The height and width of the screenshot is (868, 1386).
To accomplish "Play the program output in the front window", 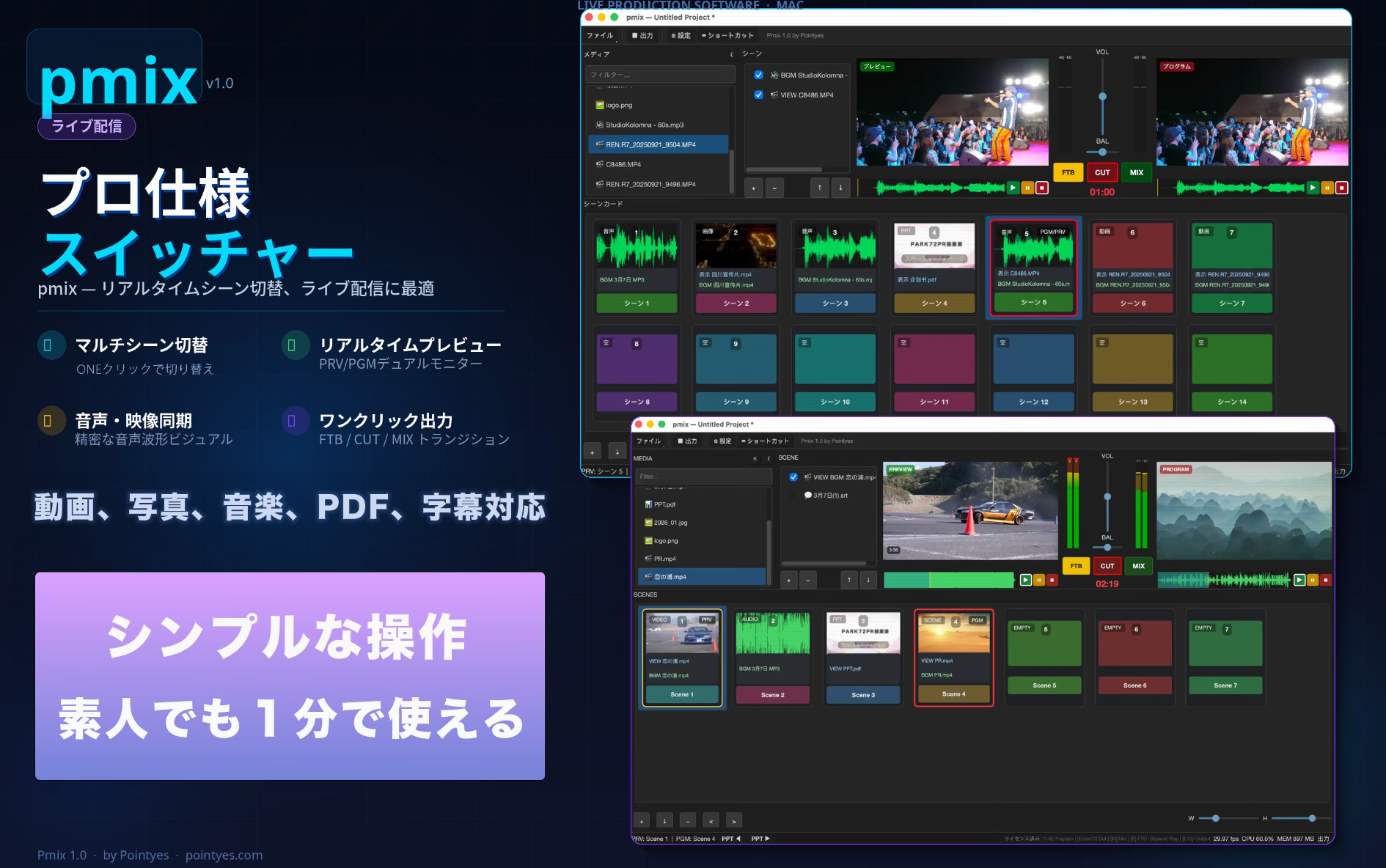I will pyautogui.click(x=1299, y=580).
